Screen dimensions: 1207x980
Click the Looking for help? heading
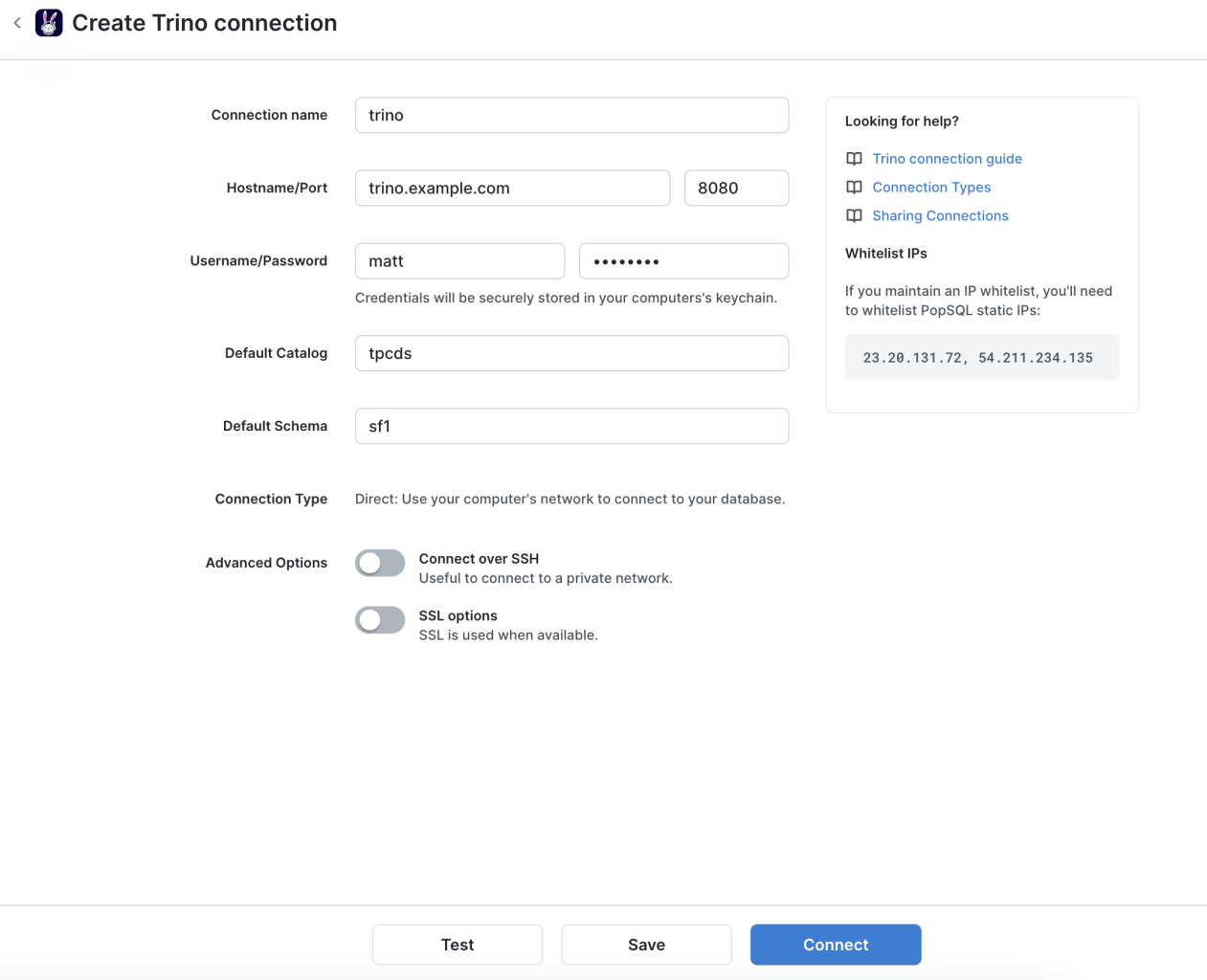(x=902, y=122)
